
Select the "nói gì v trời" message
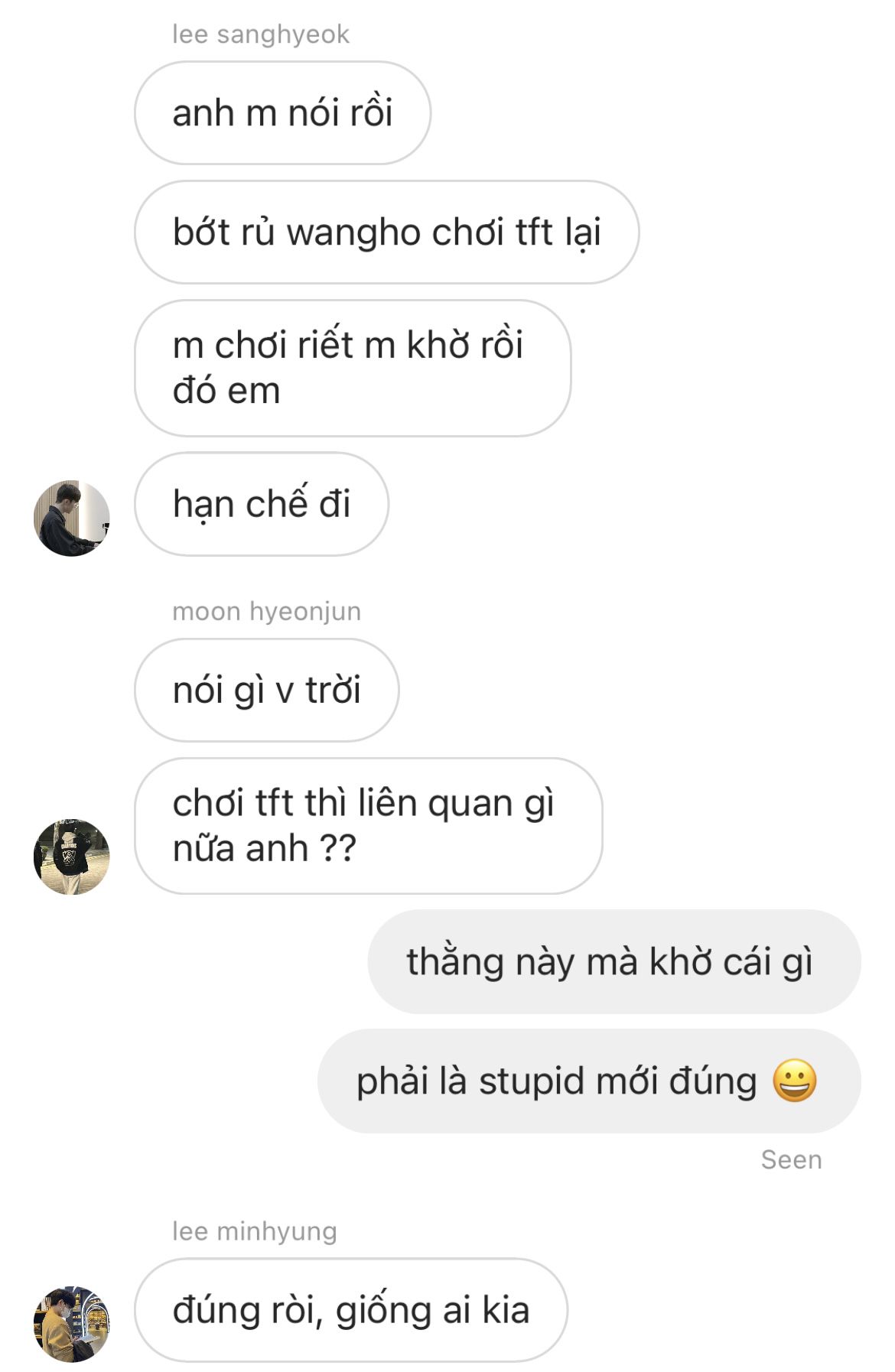tap(266, 690)
